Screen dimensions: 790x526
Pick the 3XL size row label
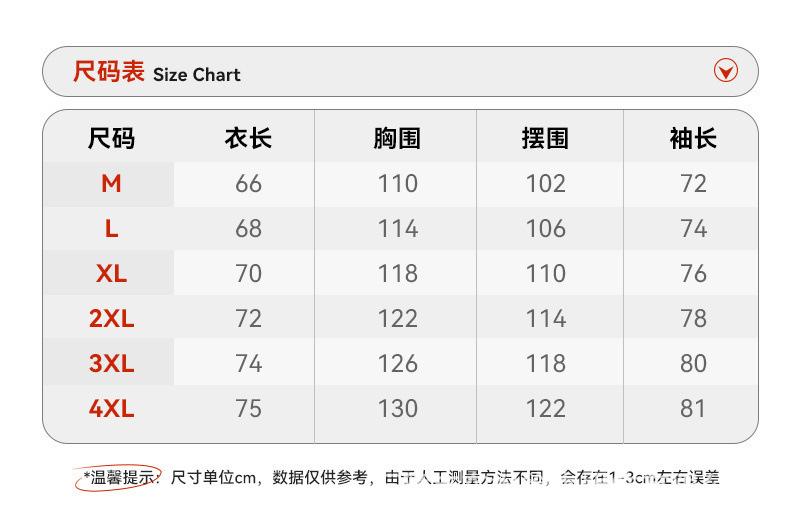point(111,363)
